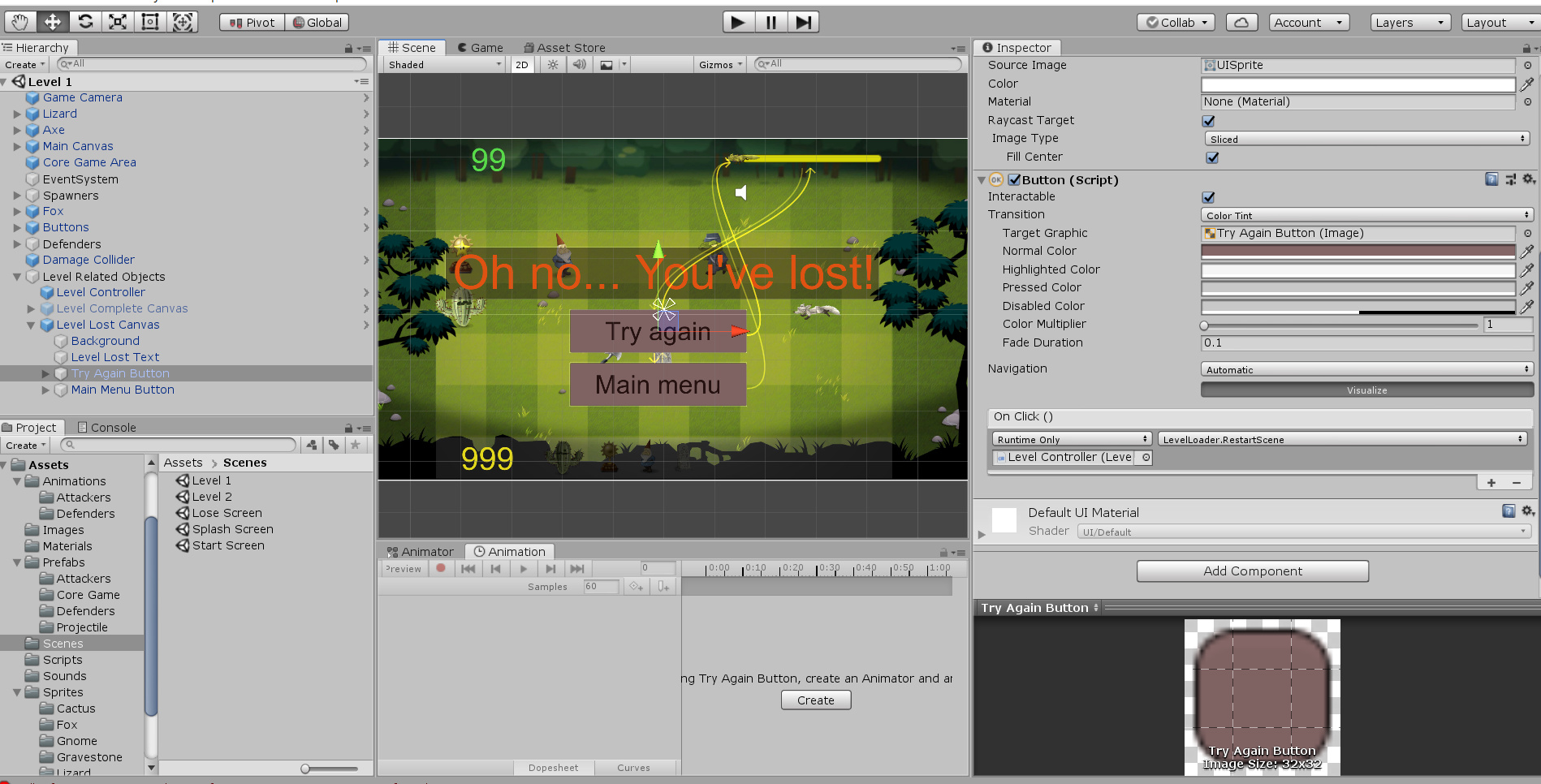Toggle the Fill Center checkbox
This screenshot has height=784, width=1541.
(x=1212, y=157)
